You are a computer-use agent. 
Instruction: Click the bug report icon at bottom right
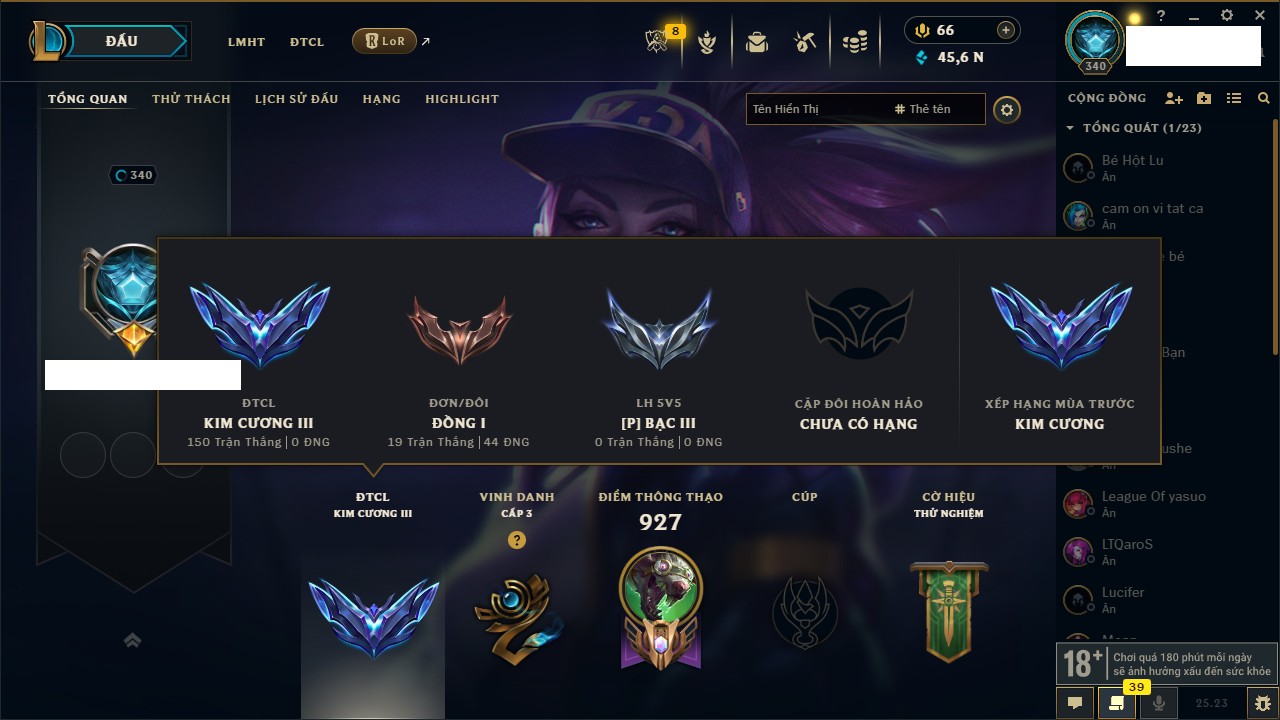tap(1263, 703)
